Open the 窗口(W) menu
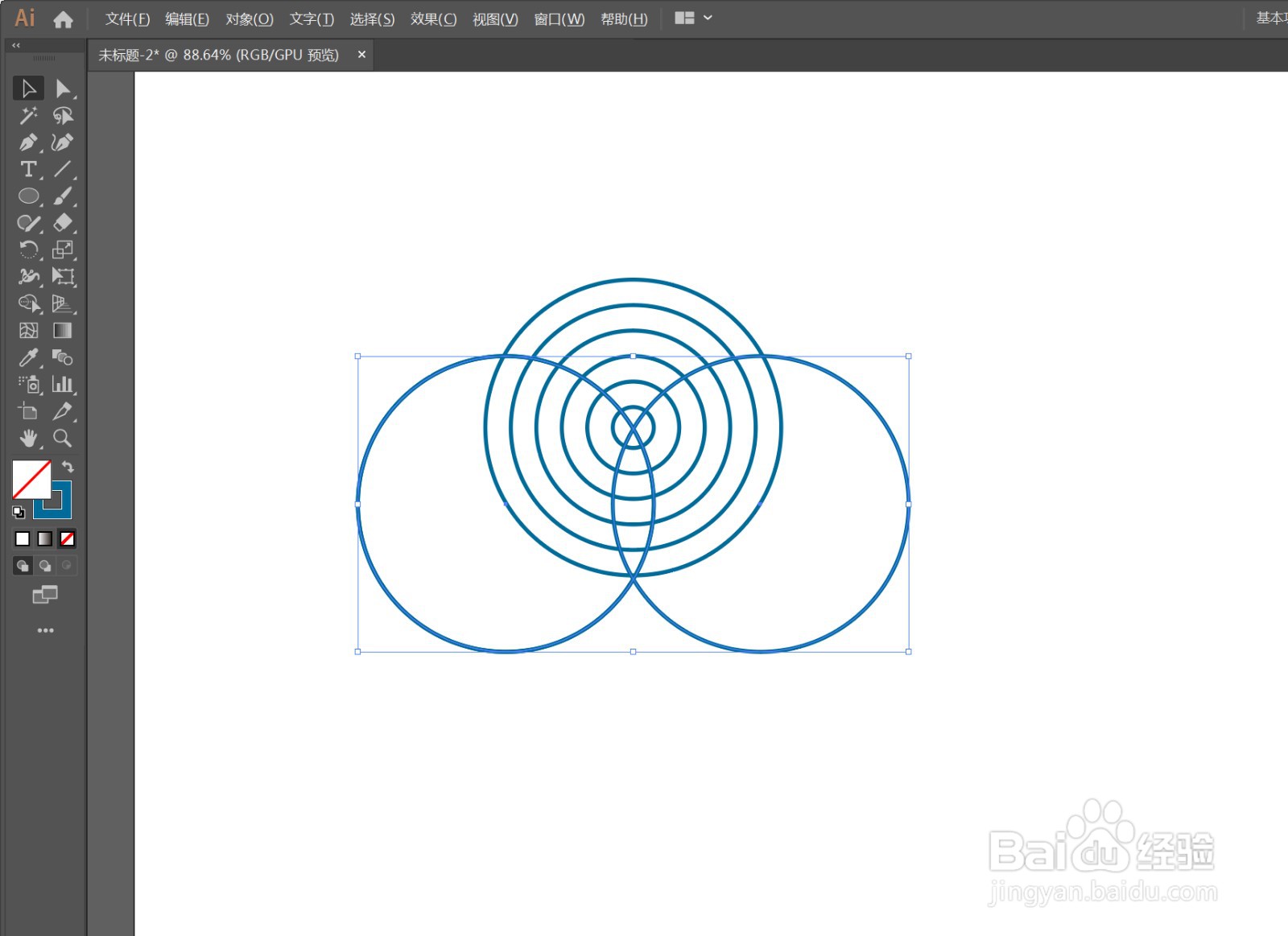This screenshot has width=1288, height=936. click(559, 19)
